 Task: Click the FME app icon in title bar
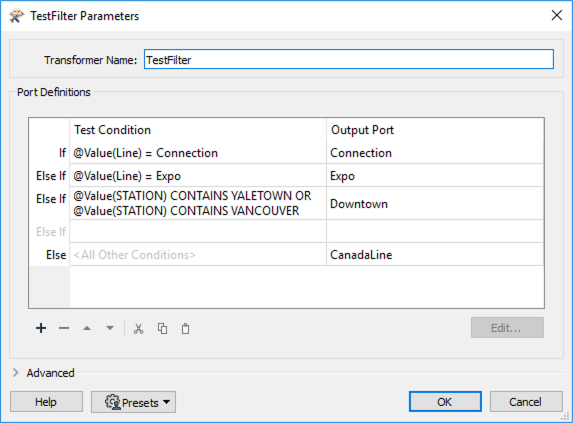point(16,16)
